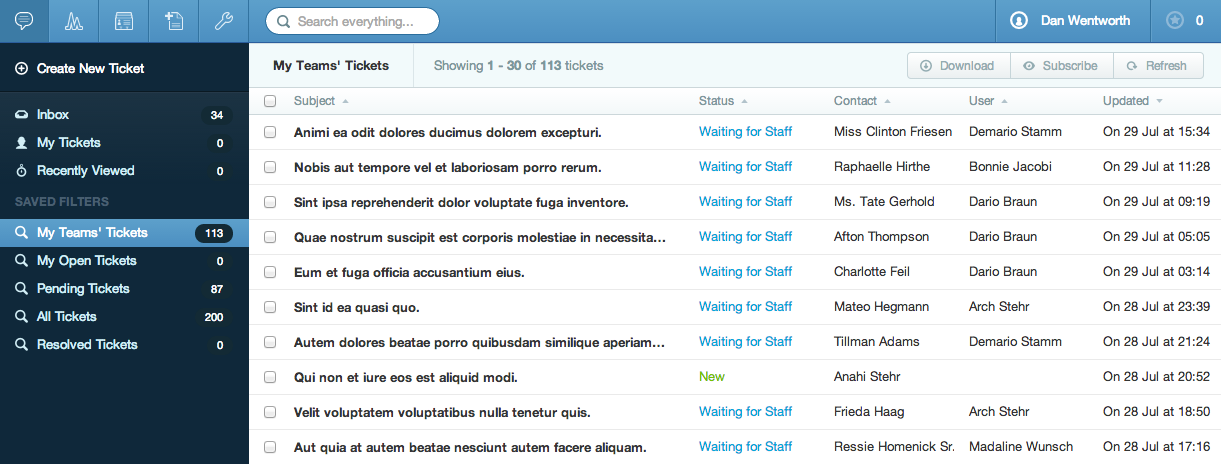Click magnifier icon beside Pending Tickets
1221x464 pixels.
21,289
